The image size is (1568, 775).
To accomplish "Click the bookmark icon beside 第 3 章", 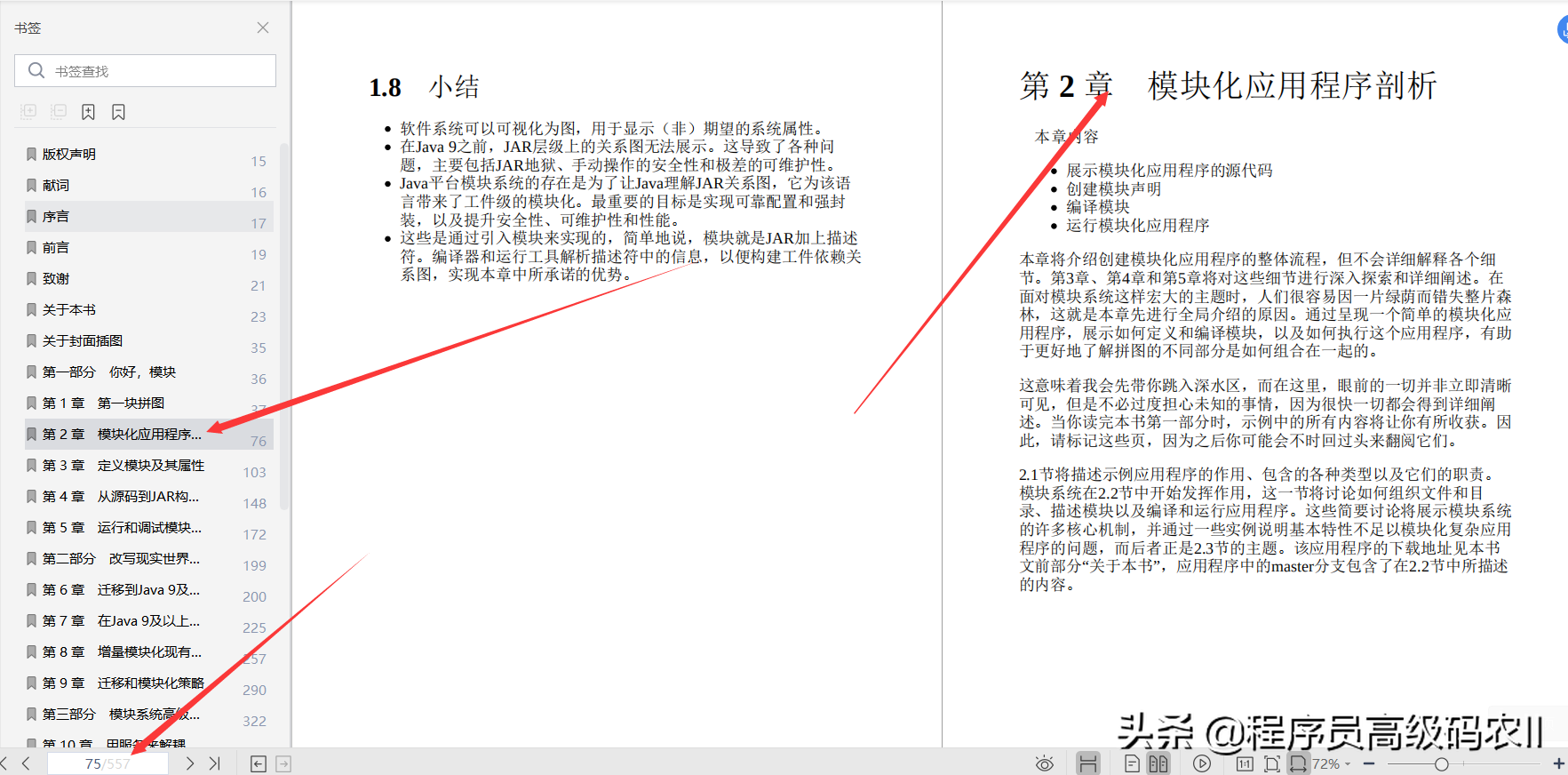I will [31, 466].
